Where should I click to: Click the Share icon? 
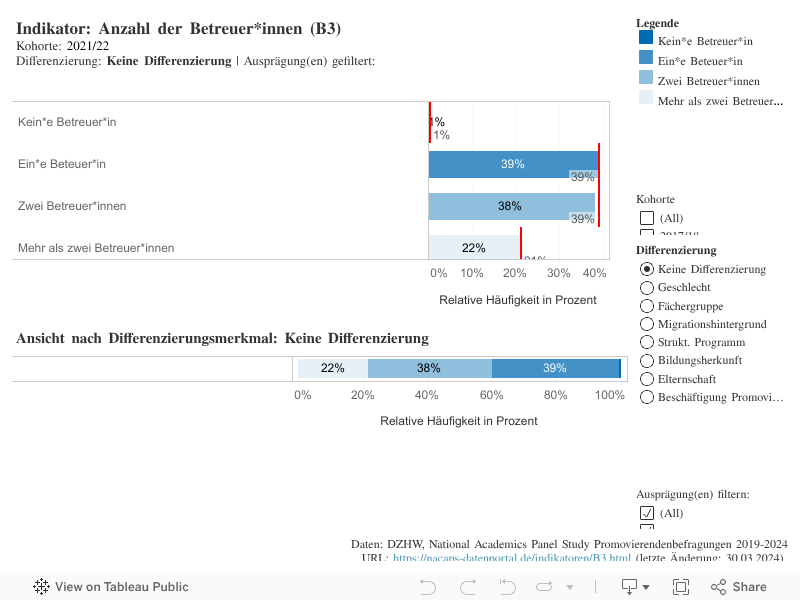pyautogui.click(x=739, y=587)
